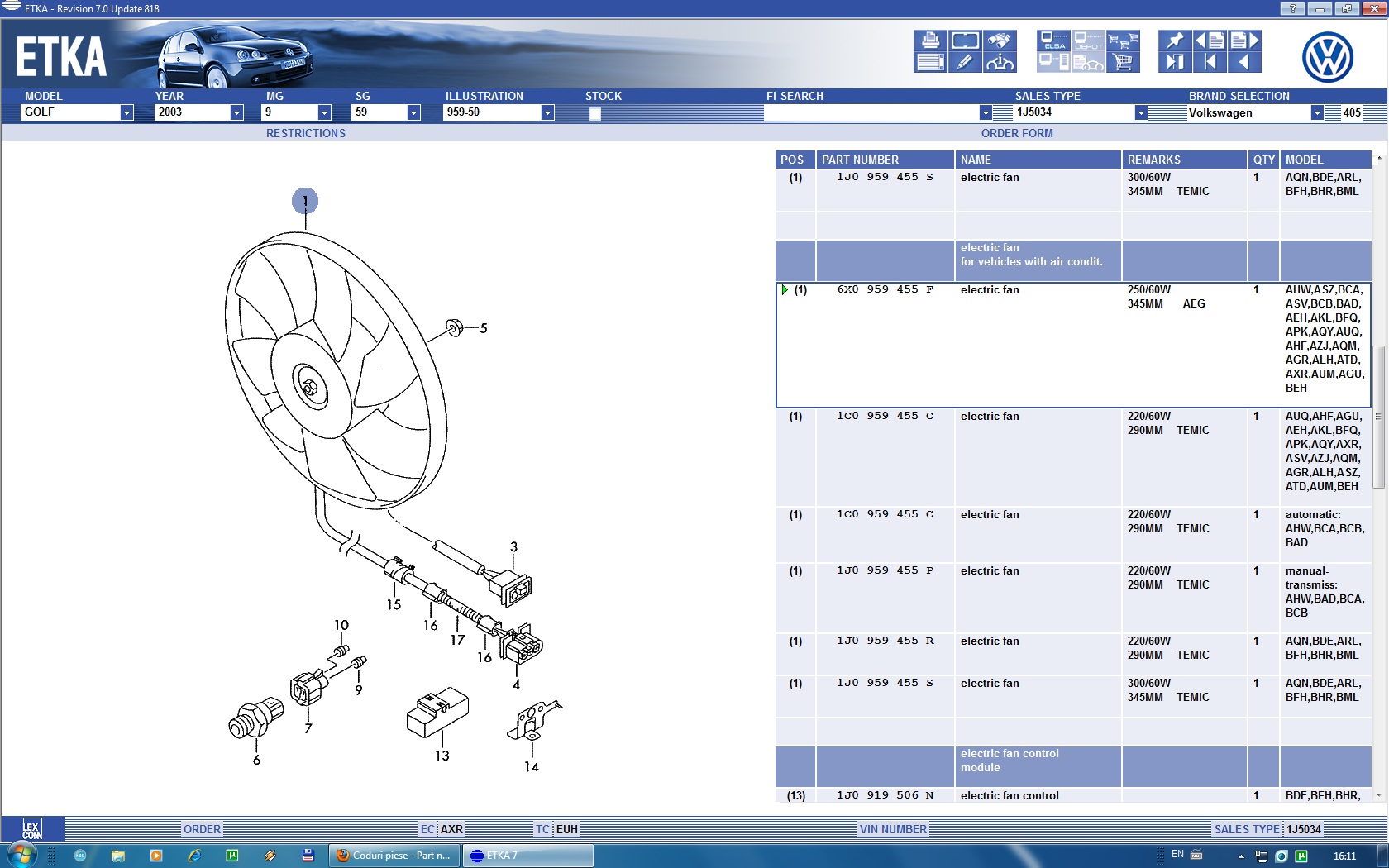Screen dimensions: 1389x868
Task: Click the VIN NUMBER status button
Action: coord(893,829)
